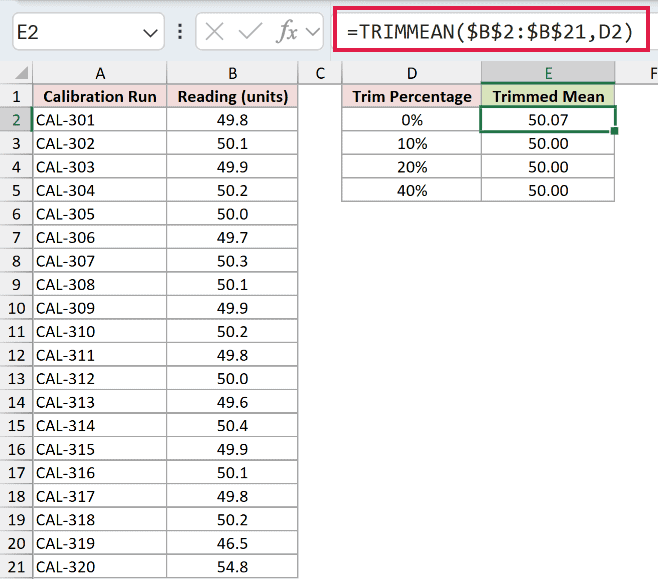Select column B header
This screenshot has height=579, width=658.
point(232,73)
